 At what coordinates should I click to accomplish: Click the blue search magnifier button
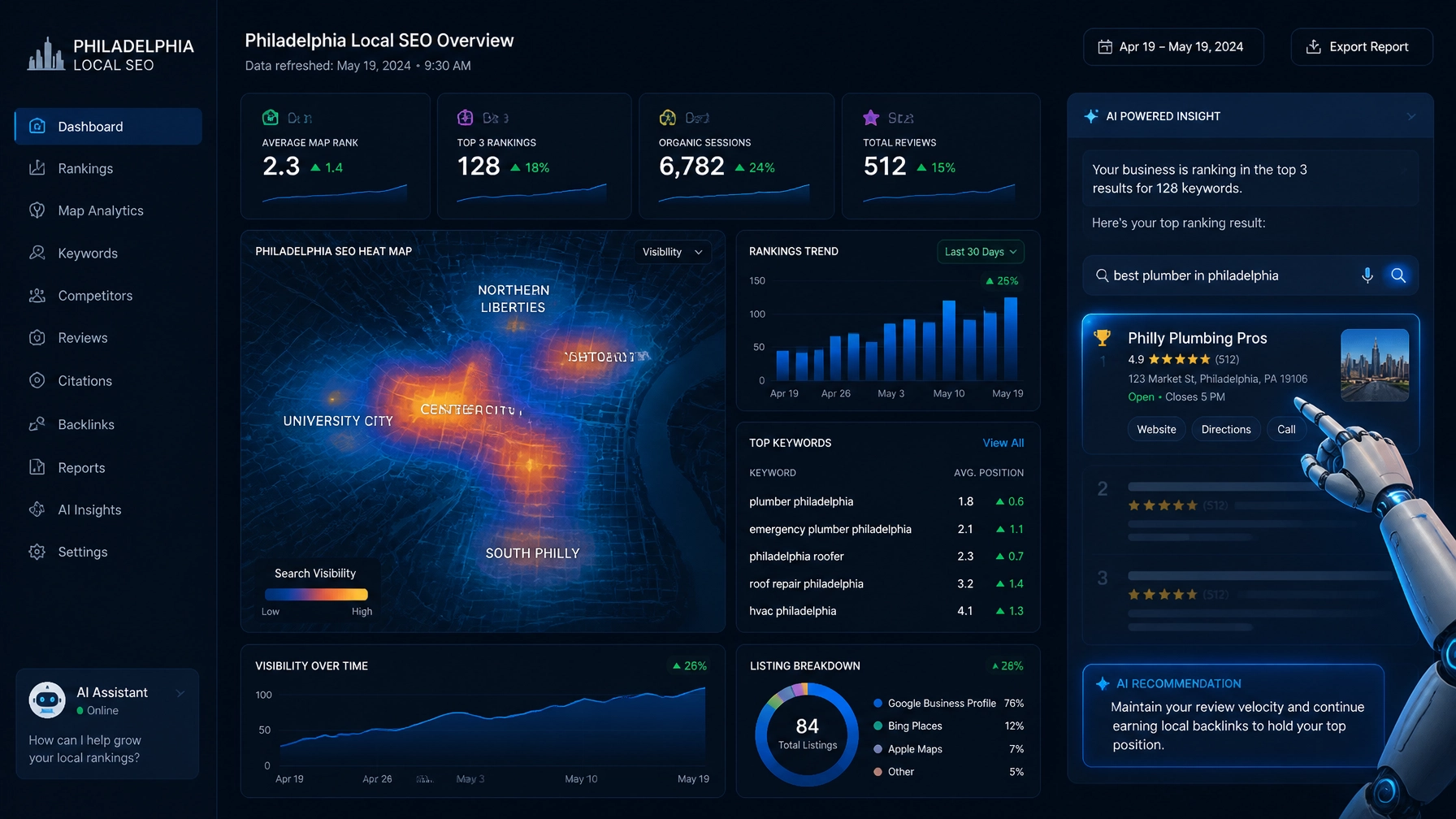tap(1398, 275)
